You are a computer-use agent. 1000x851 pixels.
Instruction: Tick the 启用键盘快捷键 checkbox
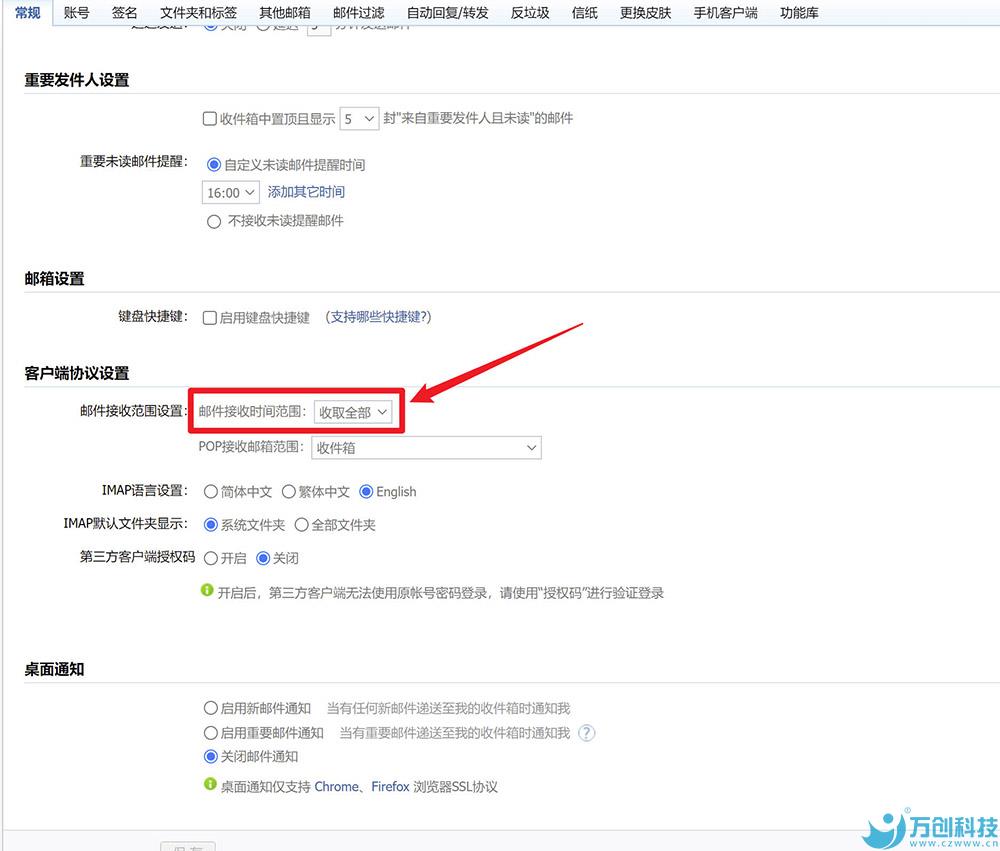click(210, 317)
